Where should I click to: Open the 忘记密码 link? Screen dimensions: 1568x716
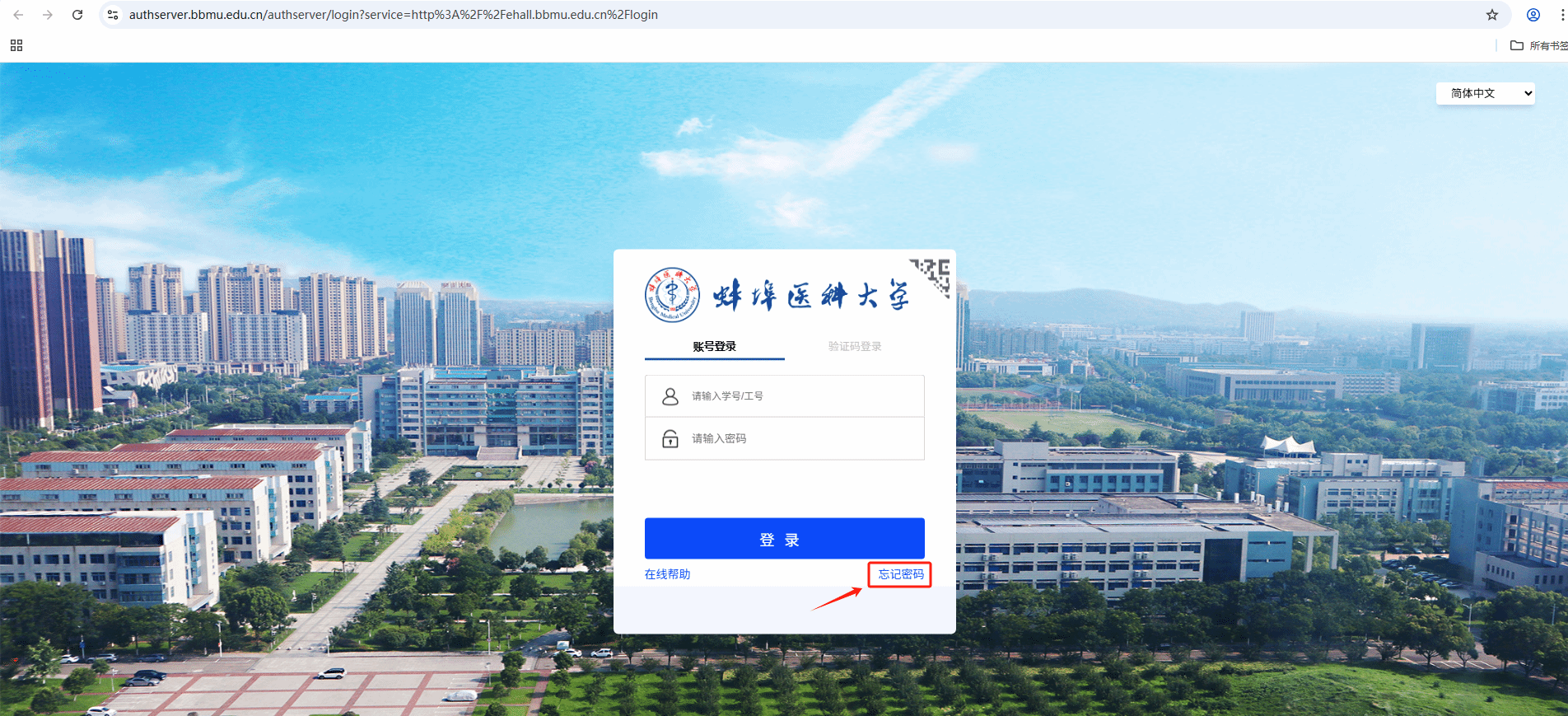(900, 574)
